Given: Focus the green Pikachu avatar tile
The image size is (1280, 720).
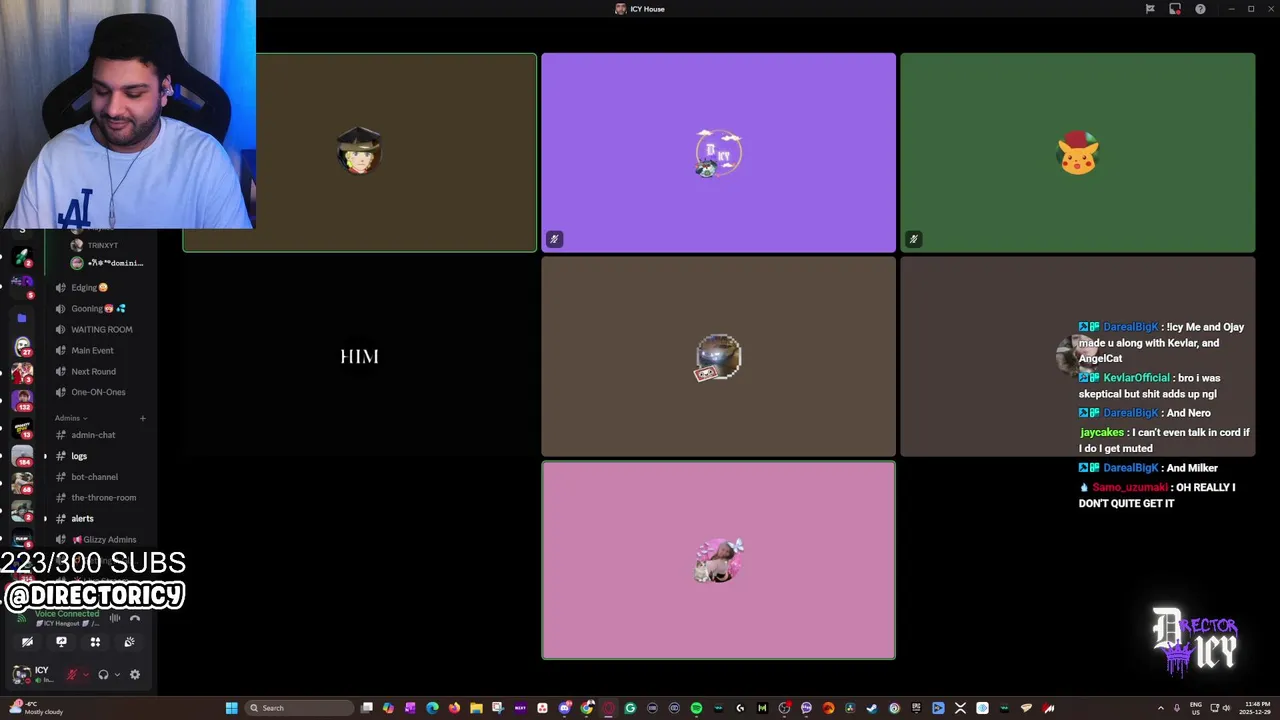Looking at the screenshot, I should pyautogui.click(x=1077, y=153).
